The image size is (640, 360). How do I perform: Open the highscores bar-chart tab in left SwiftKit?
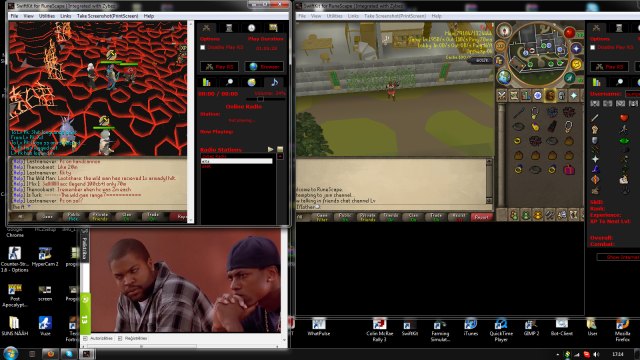[x=207, y=82]
